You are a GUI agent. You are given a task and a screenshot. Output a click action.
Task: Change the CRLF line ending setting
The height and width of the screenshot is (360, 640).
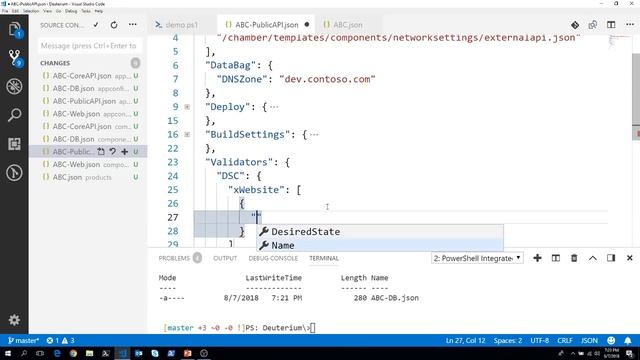[x=565, y=340]
